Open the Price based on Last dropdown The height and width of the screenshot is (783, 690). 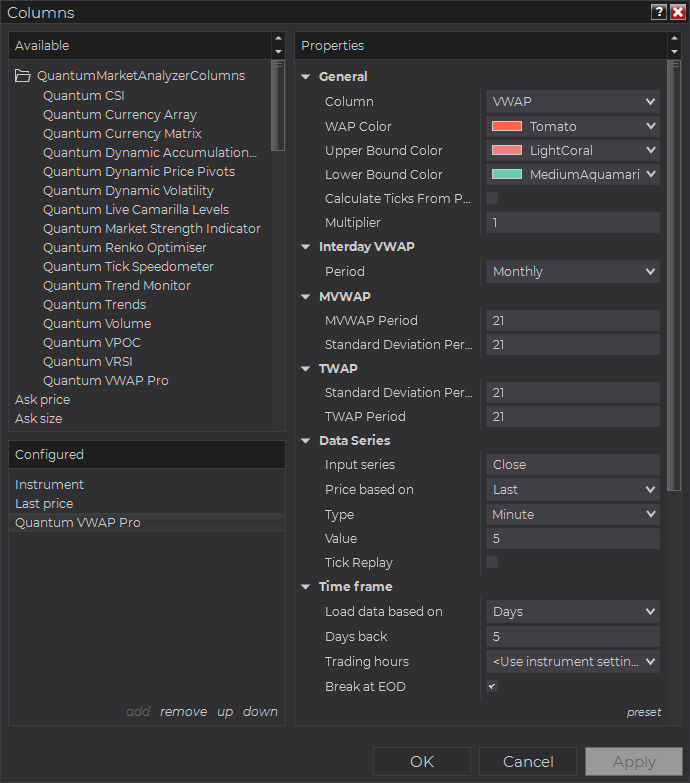(573, 489)
